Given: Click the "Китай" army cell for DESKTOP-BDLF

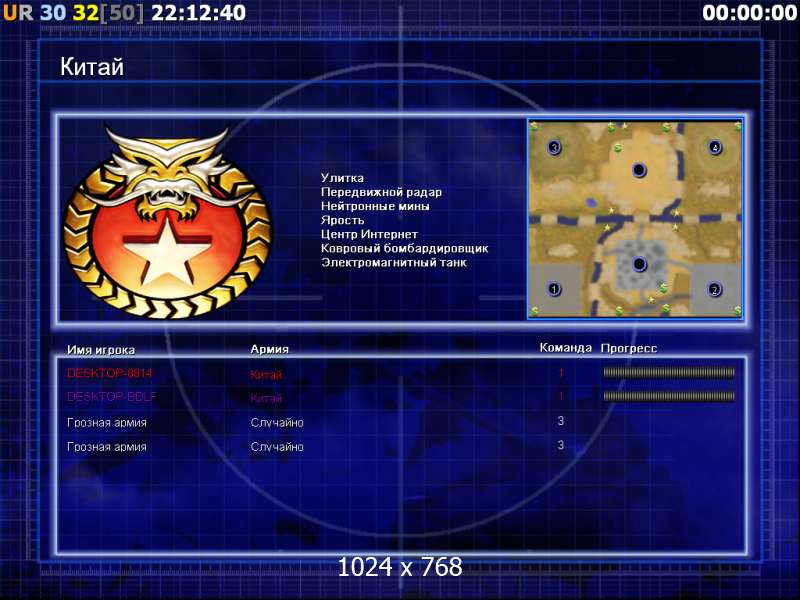Looking at the screenshot, I should tap(266, 398).
